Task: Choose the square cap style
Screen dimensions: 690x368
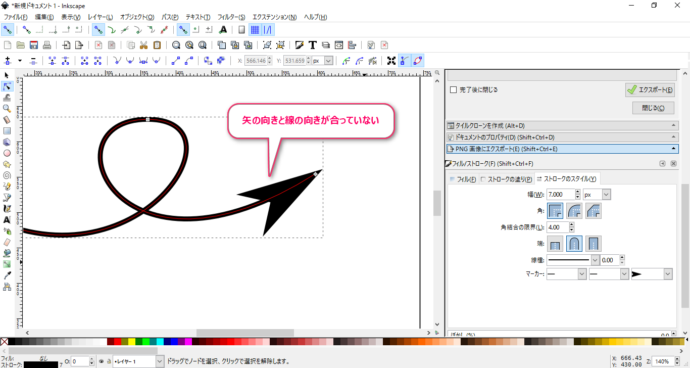Action: click(x=594, y=243)
